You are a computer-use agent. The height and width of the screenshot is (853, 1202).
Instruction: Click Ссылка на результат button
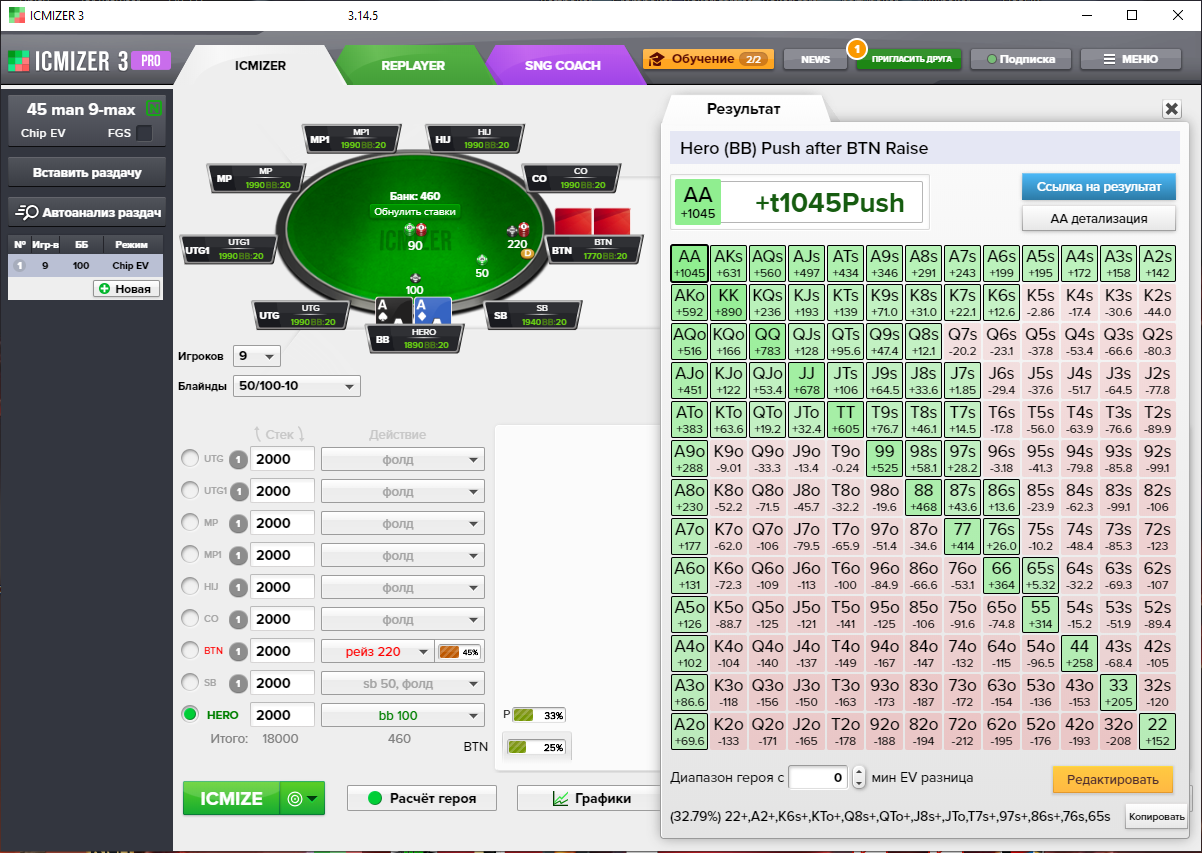pos(1098,187)
